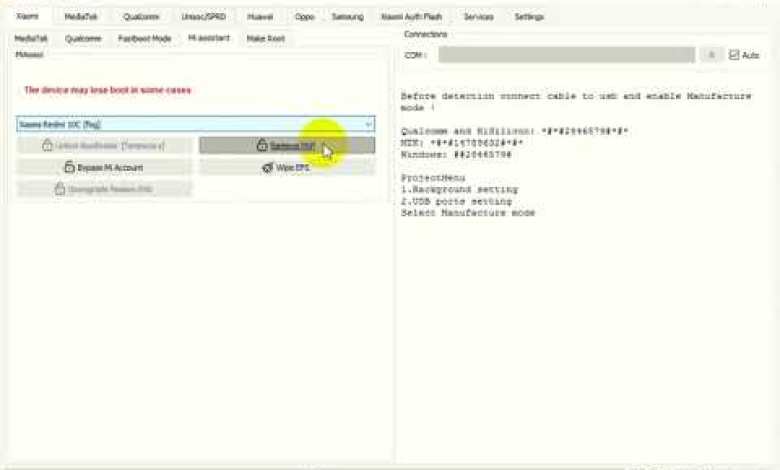Click the 'Connections' group label
This screenshot has width=780, height=470.
point(425,34)
